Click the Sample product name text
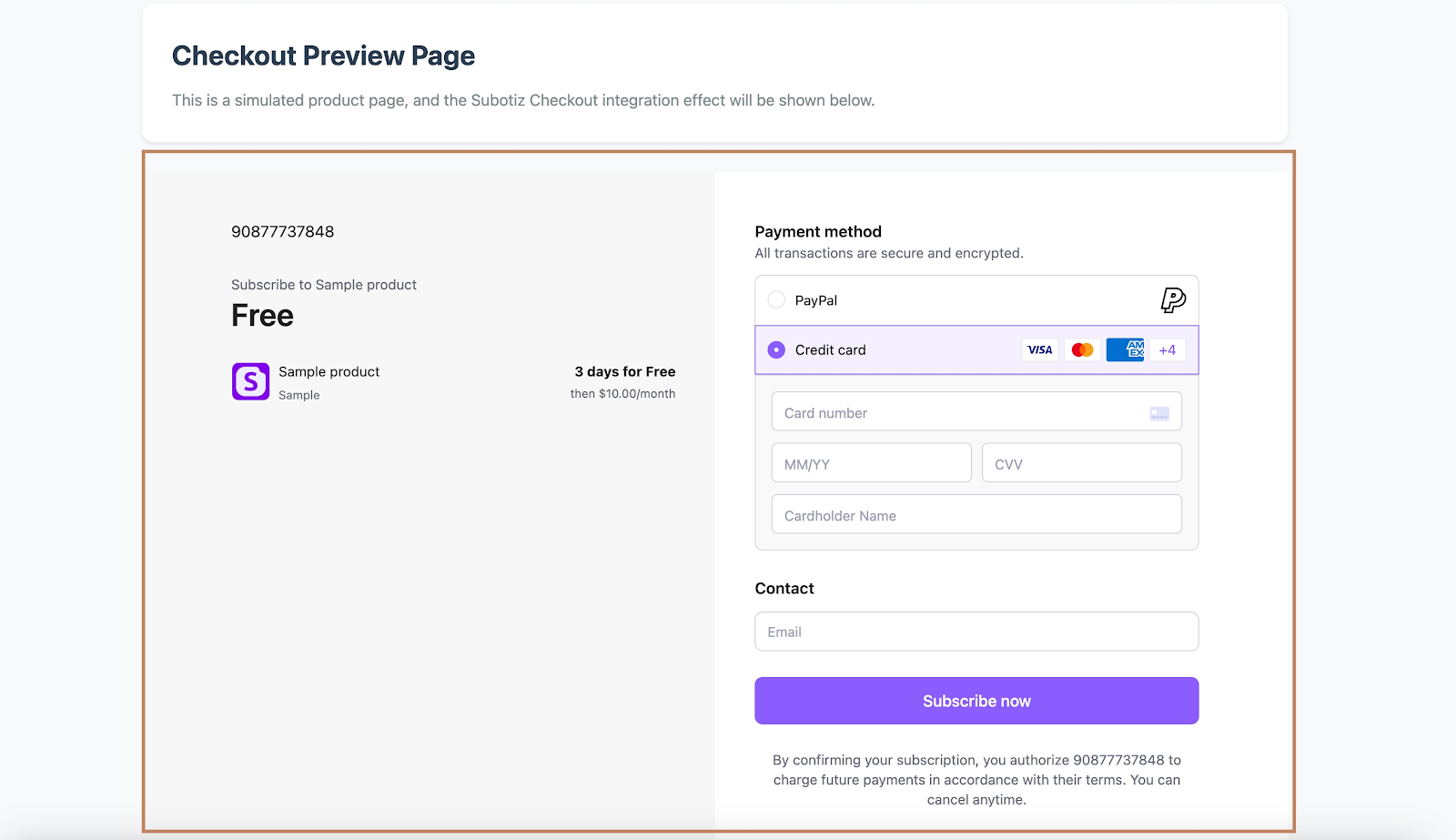 329,371
